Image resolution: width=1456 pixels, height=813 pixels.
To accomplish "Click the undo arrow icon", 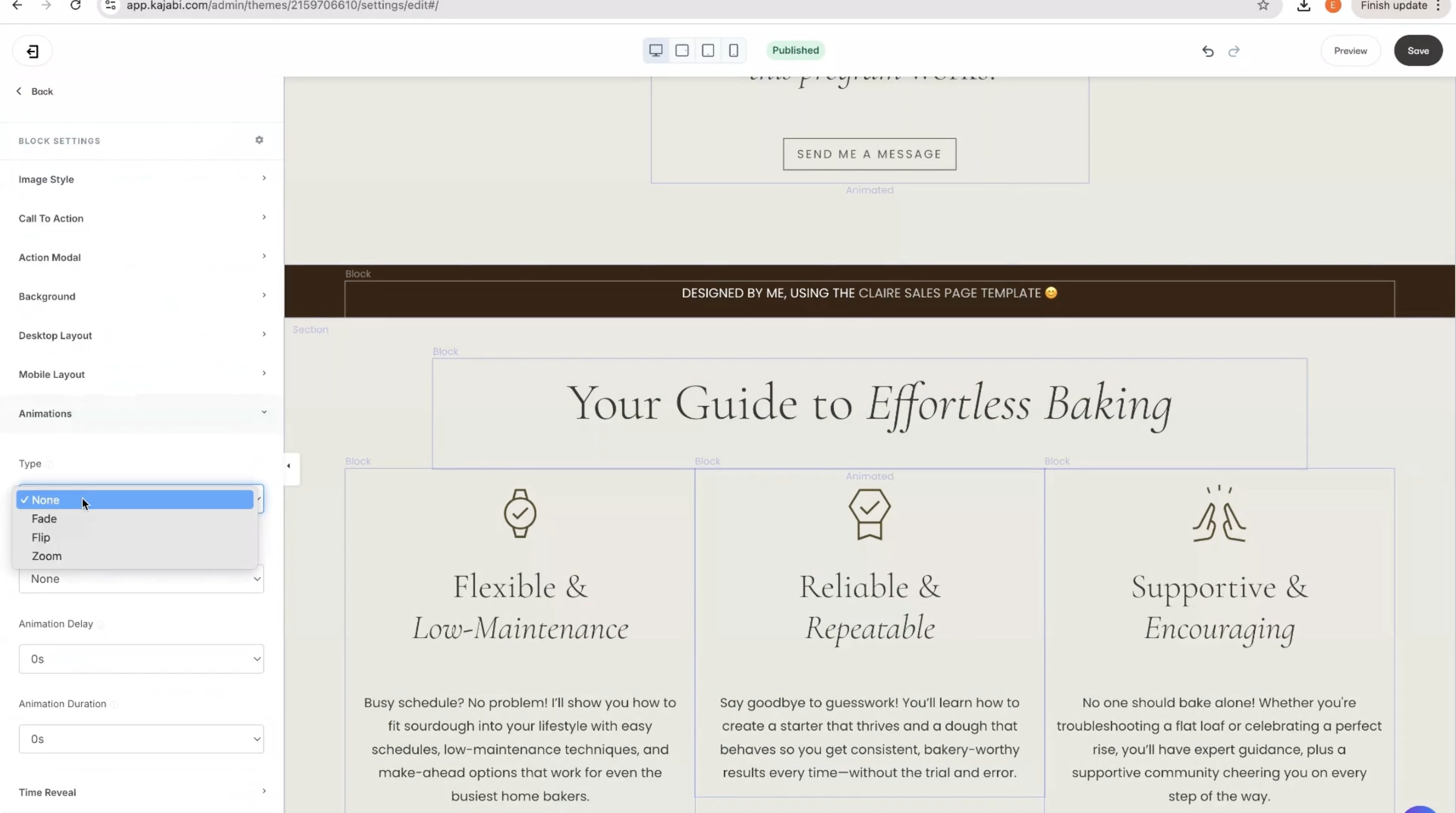I will point(1208,52).
